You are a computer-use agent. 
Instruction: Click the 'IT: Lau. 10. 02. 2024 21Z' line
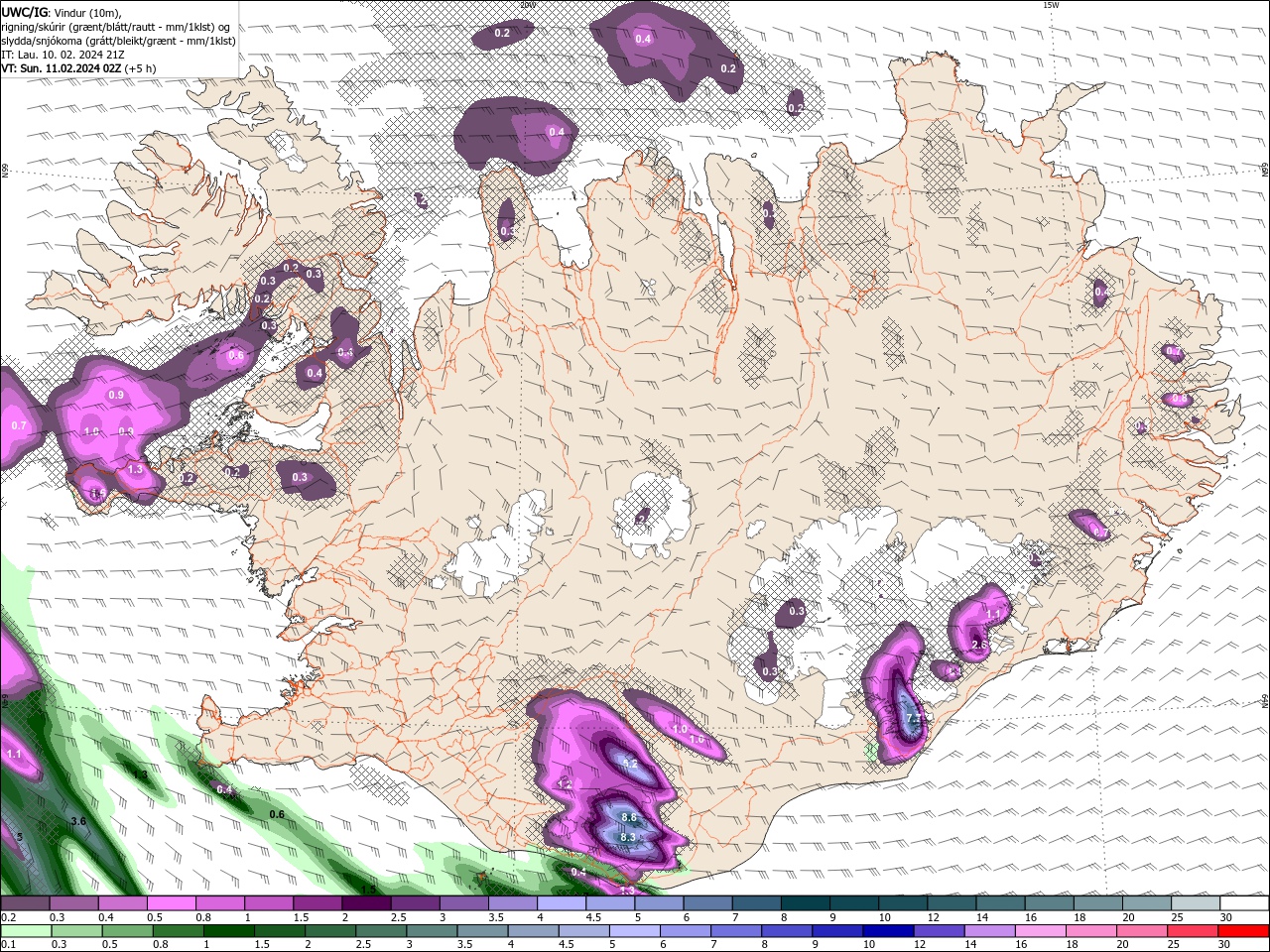click(x=64, y=55)
